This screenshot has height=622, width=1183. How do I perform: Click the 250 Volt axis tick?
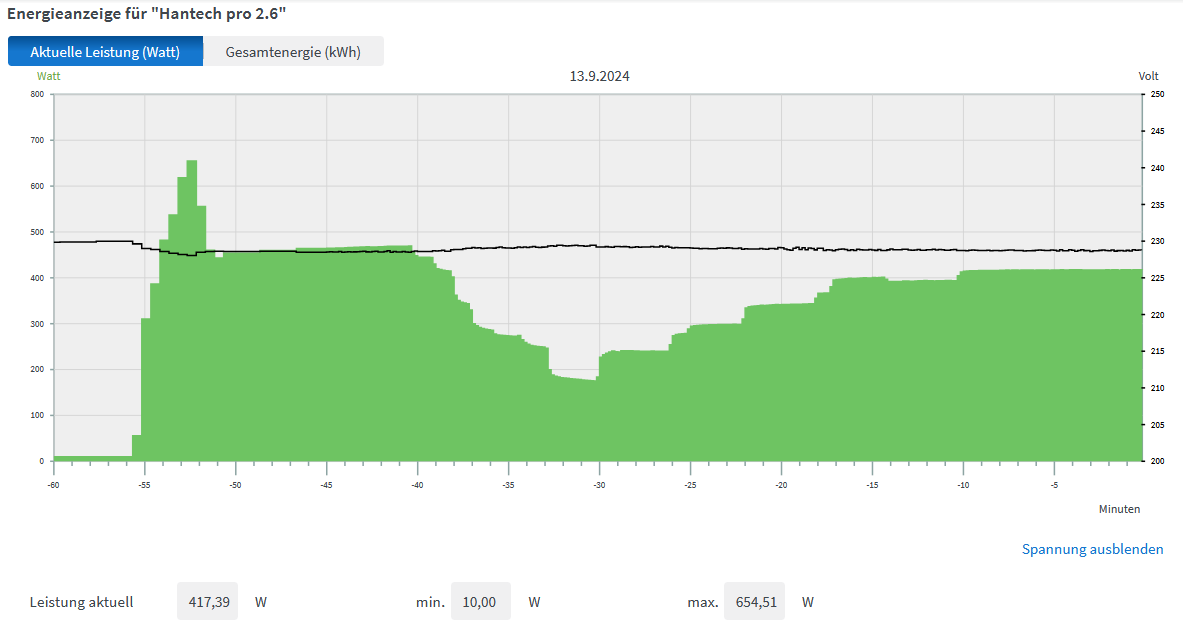(x=1156, y=94)
